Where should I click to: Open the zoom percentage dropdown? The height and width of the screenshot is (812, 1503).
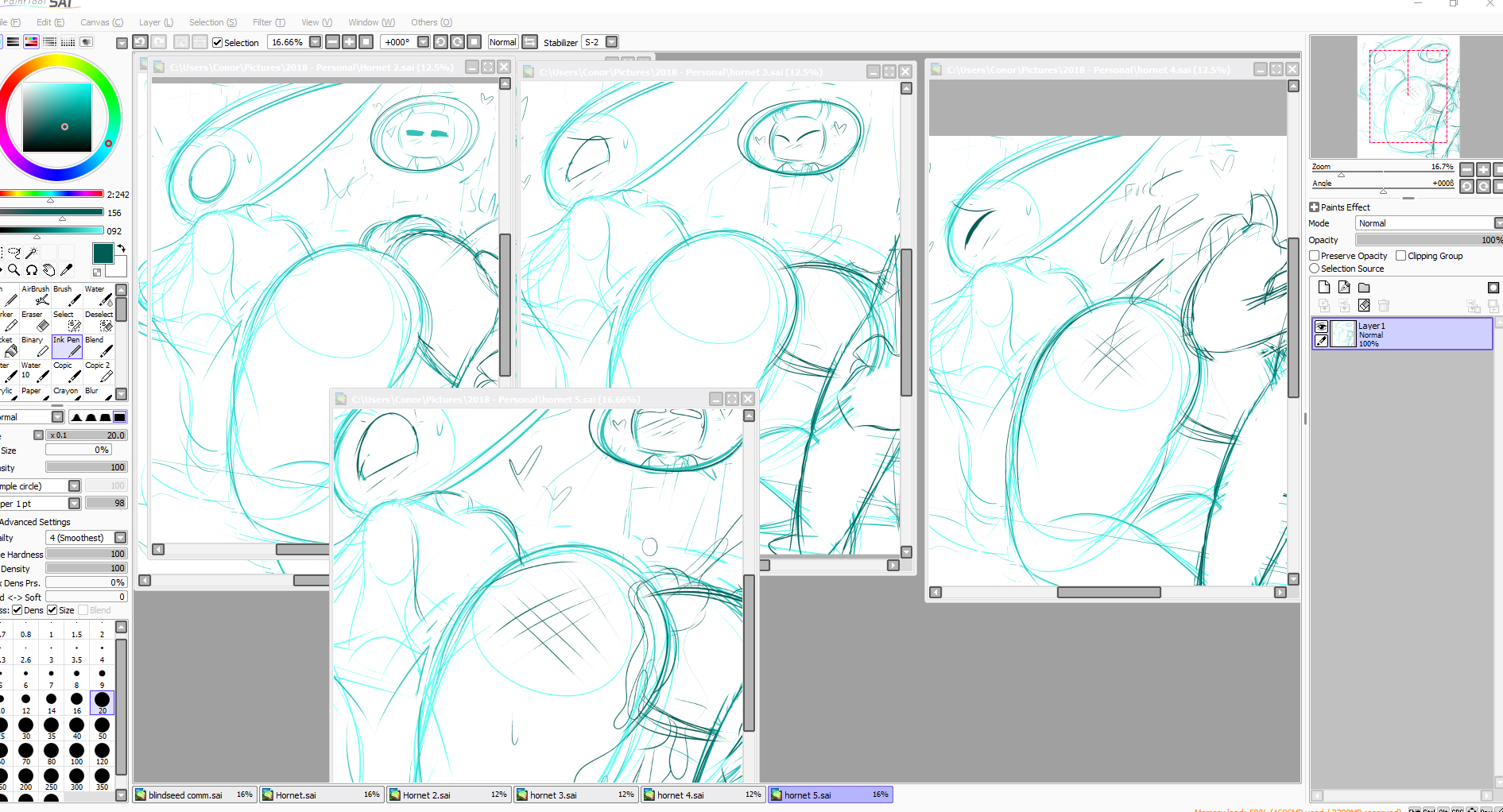click(x=316, y=42)
